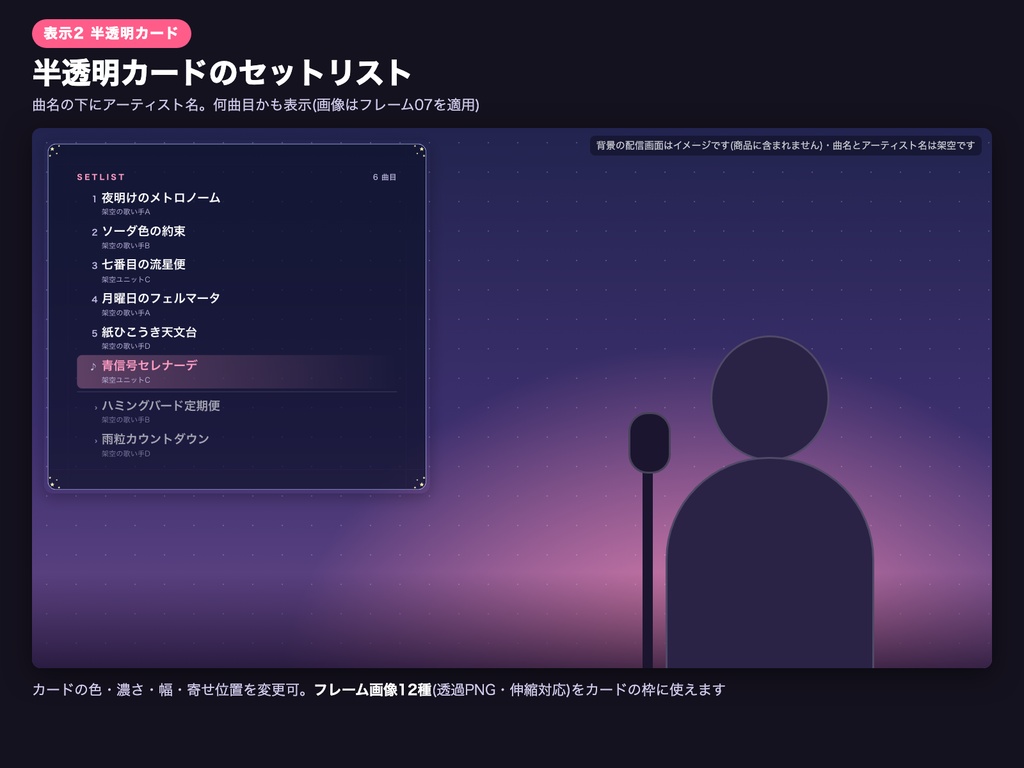Click the performer silhouette's round head
This screenshot has height=768, width=1024.
click(x=769, y=397)
